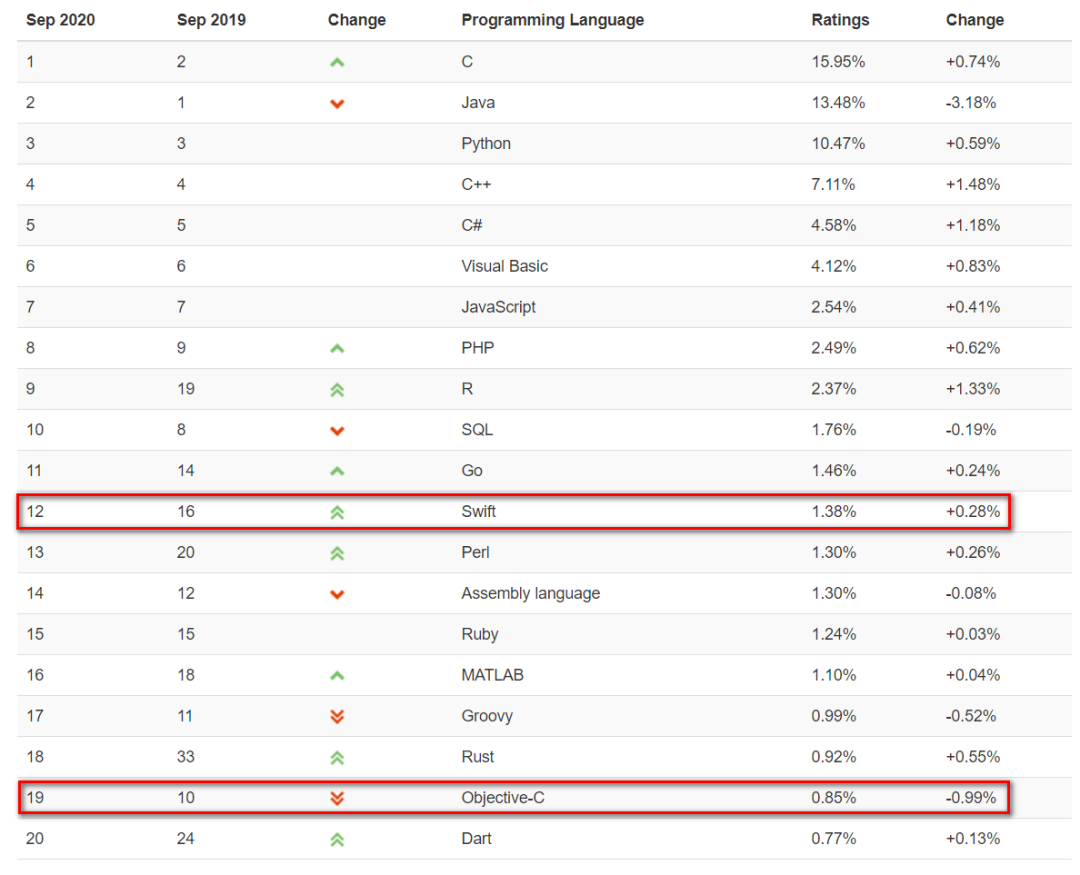The width and height of the screenshot is (1080, 875).
Task: Click the green up arrow in the C row
Action: coord(337,62)
